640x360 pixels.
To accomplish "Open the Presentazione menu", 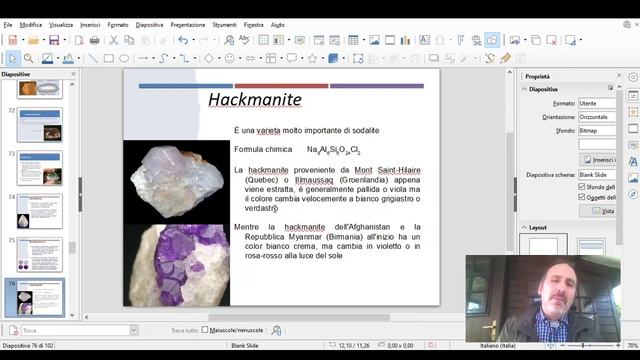I will (188, 25).
